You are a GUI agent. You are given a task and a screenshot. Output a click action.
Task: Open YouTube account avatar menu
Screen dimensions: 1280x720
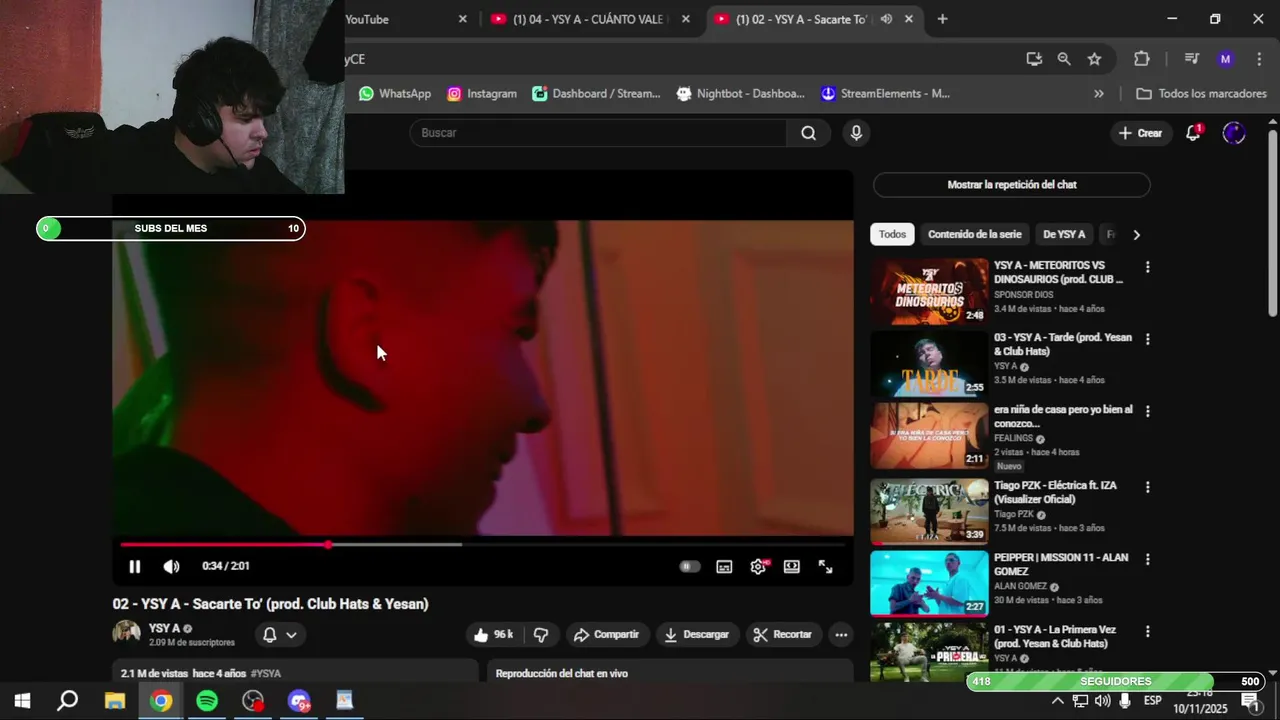(1234, 133)
